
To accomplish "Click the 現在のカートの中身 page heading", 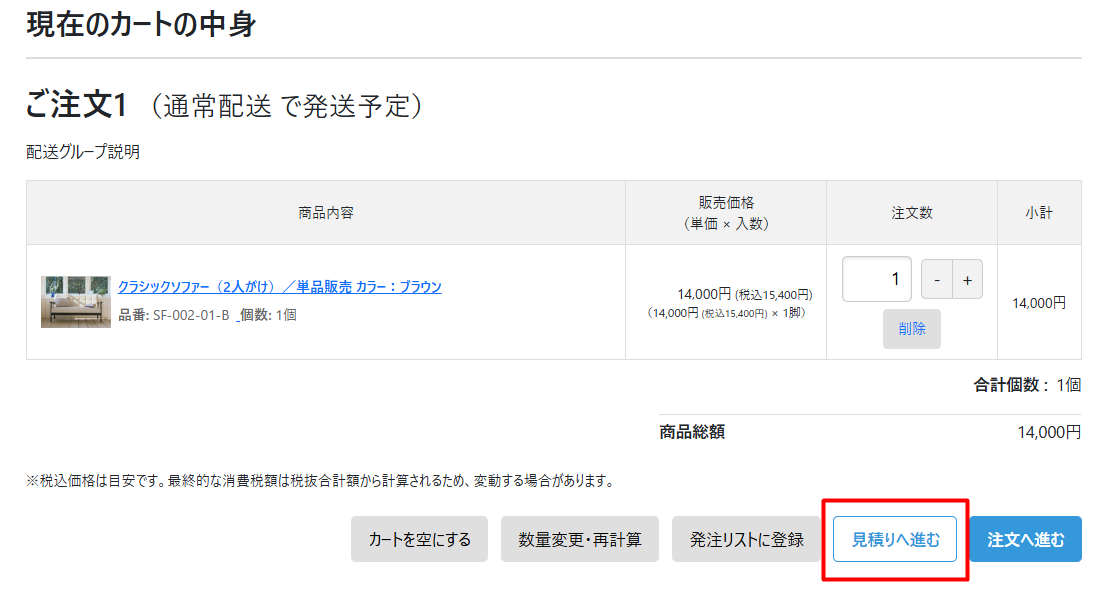I will 141,24.
